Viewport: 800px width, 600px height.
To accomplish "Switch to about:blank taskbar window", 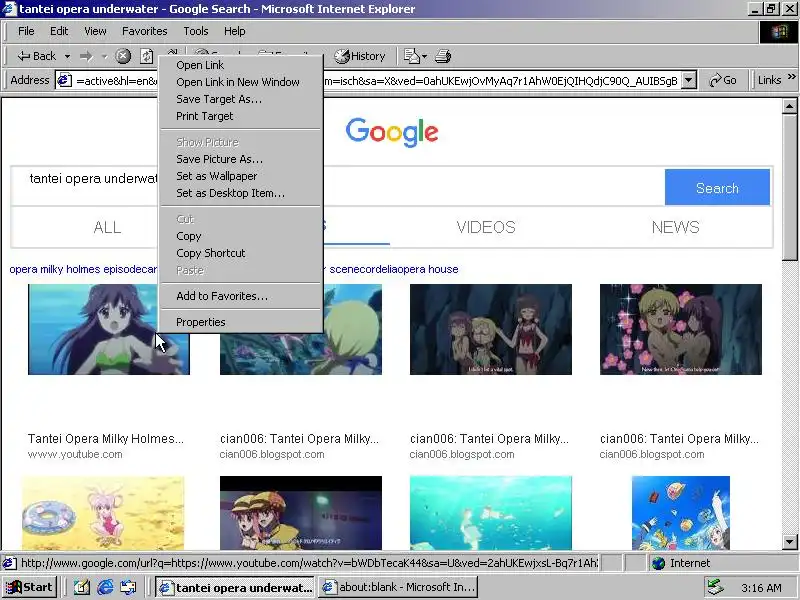I will pyautogui.click(x=399, y=587).
